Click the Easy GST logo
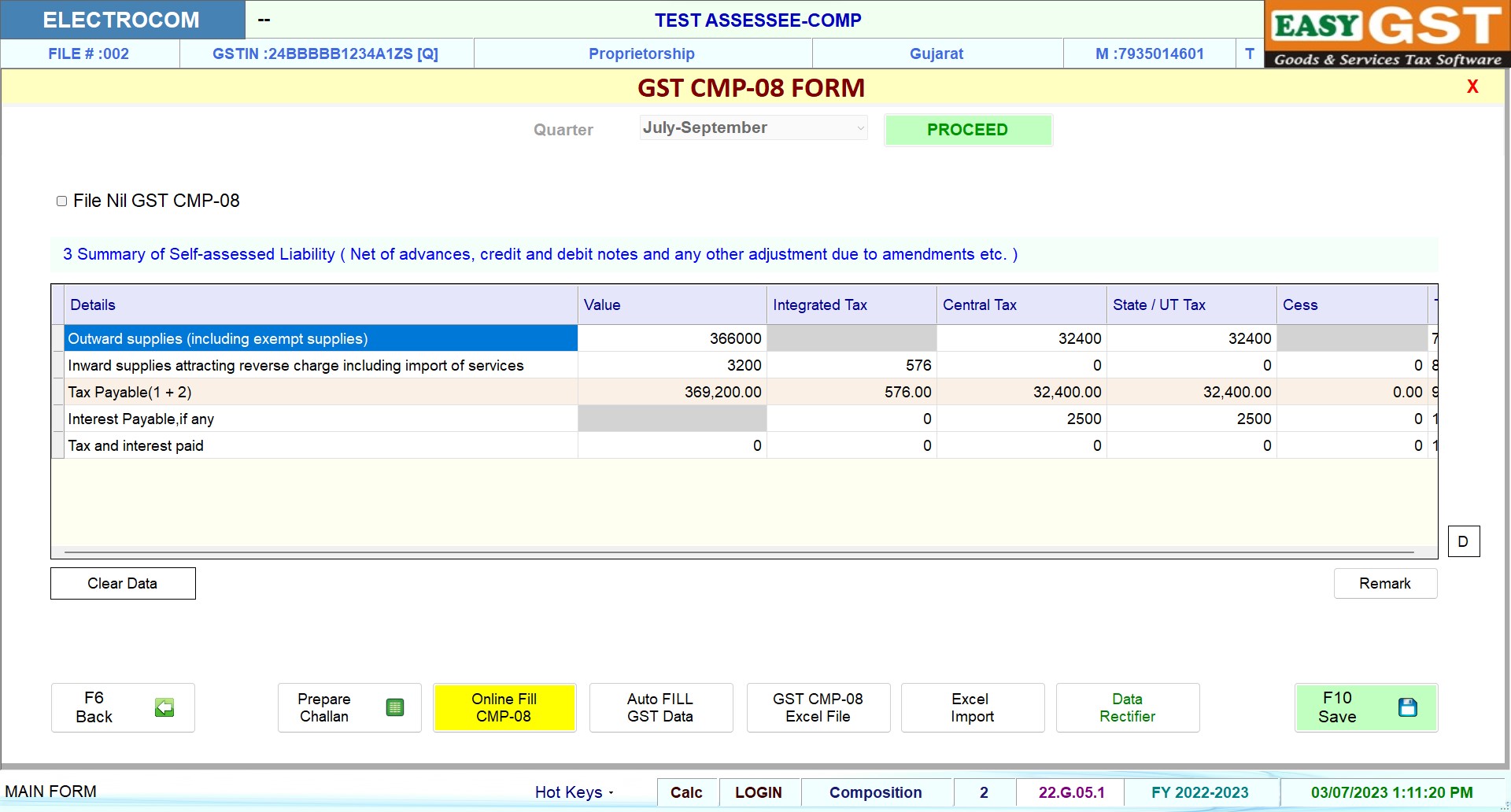 [x=1387, y=35]
